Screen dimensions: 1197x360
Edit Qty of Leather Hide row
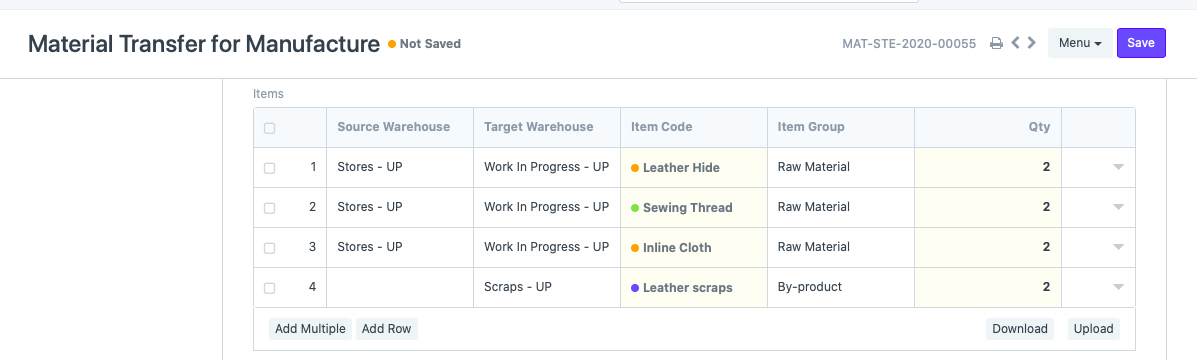(988, 168)
